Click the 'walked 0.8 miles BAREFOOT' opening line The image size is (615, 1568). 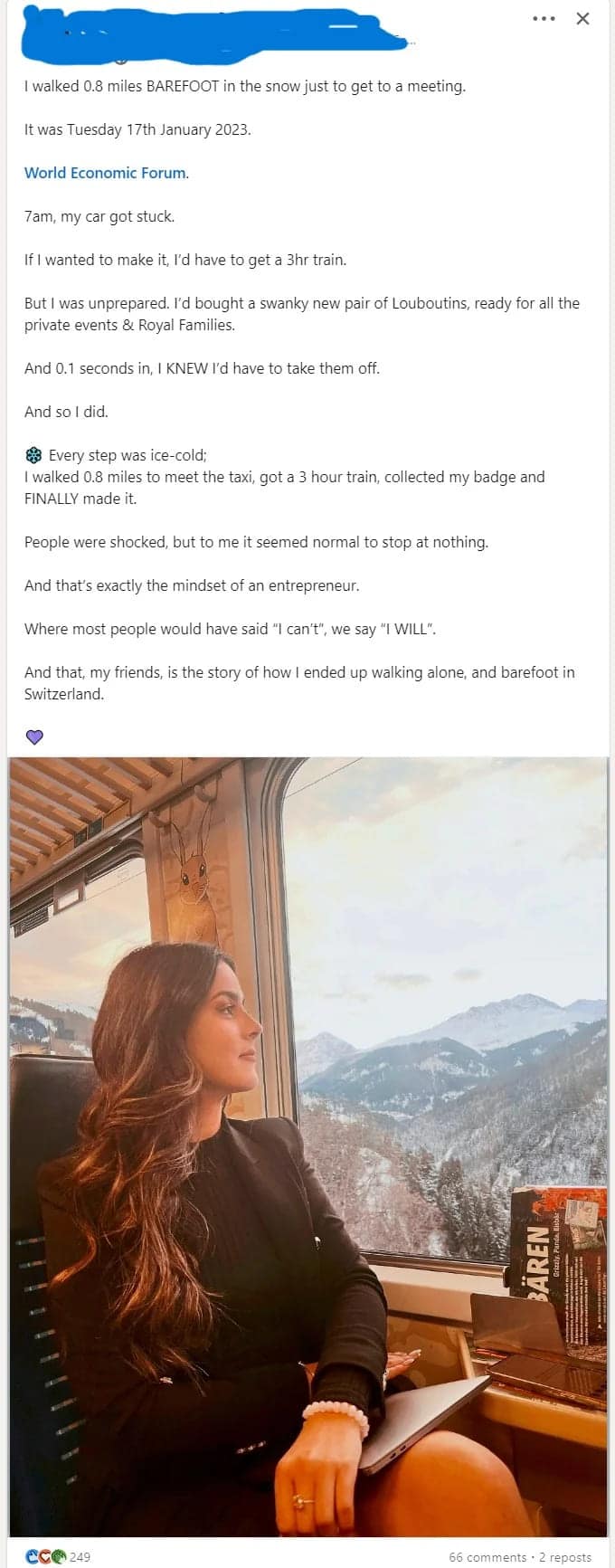click(x=244, y=86)
